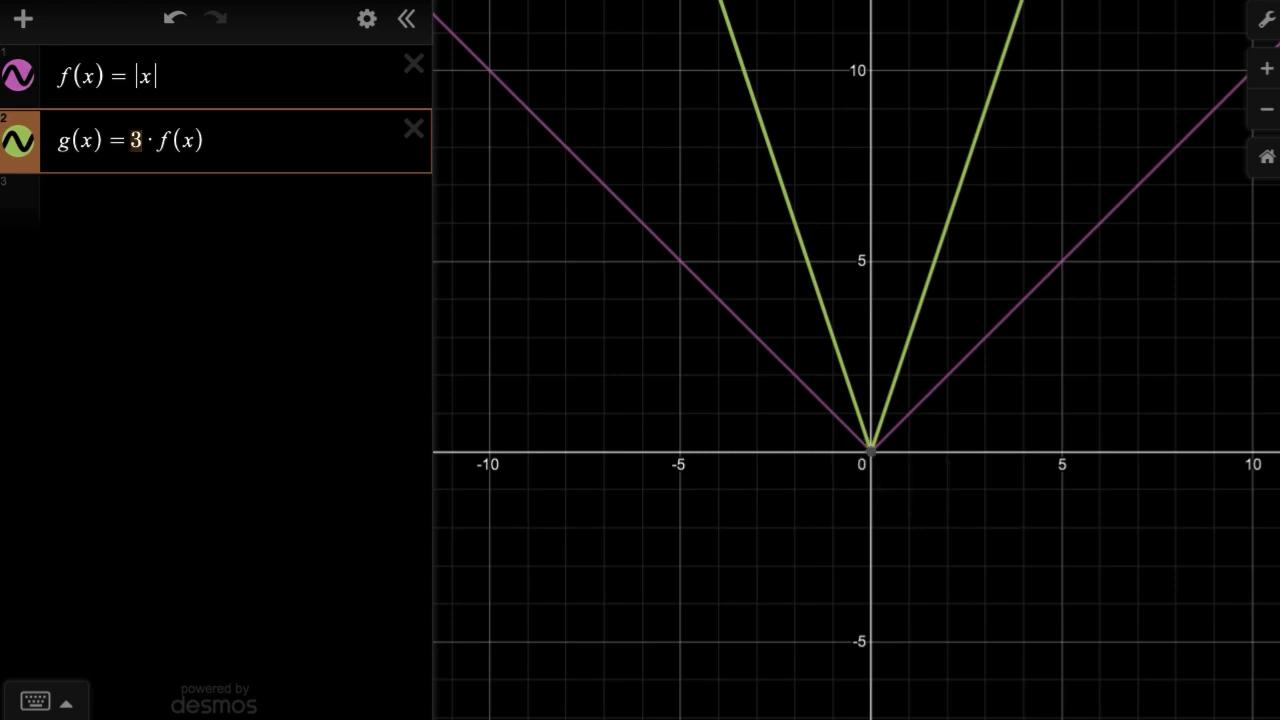Screen dimensions: 1280x720
Task: Undo the last action
Action: pyautogui.click(x=175, y=18)
